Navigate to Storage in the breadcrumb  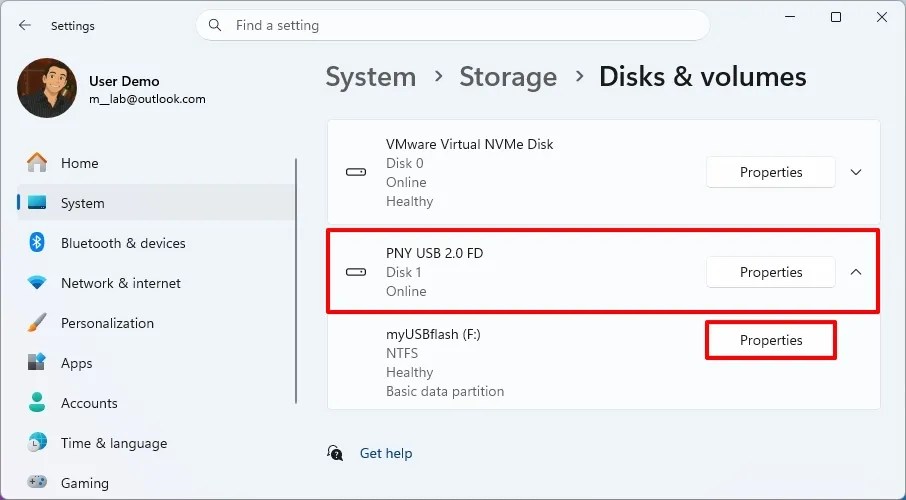coord(508,77)
